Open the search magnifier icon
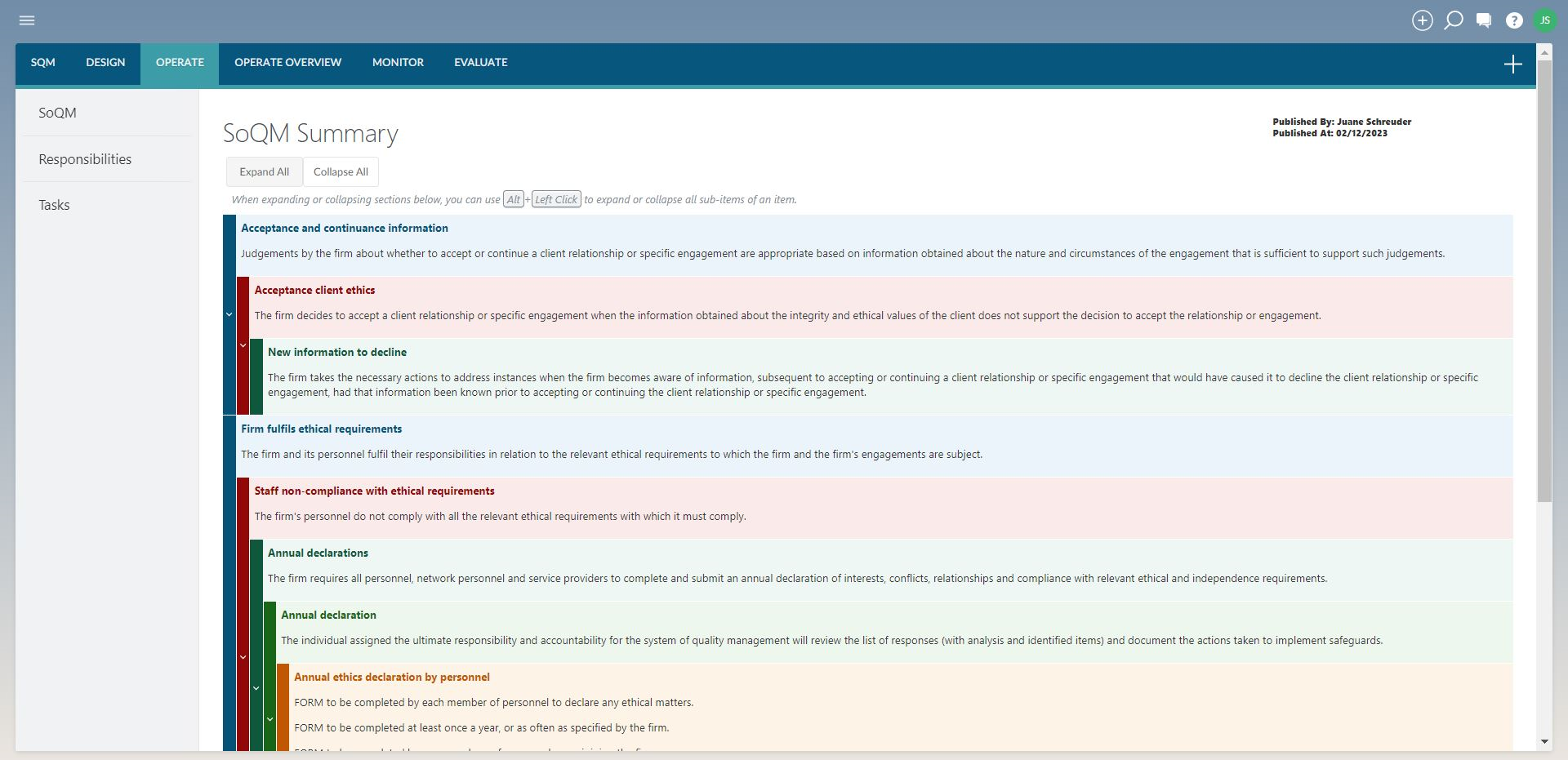1568x760 pixels. [x=1454, y=20]
